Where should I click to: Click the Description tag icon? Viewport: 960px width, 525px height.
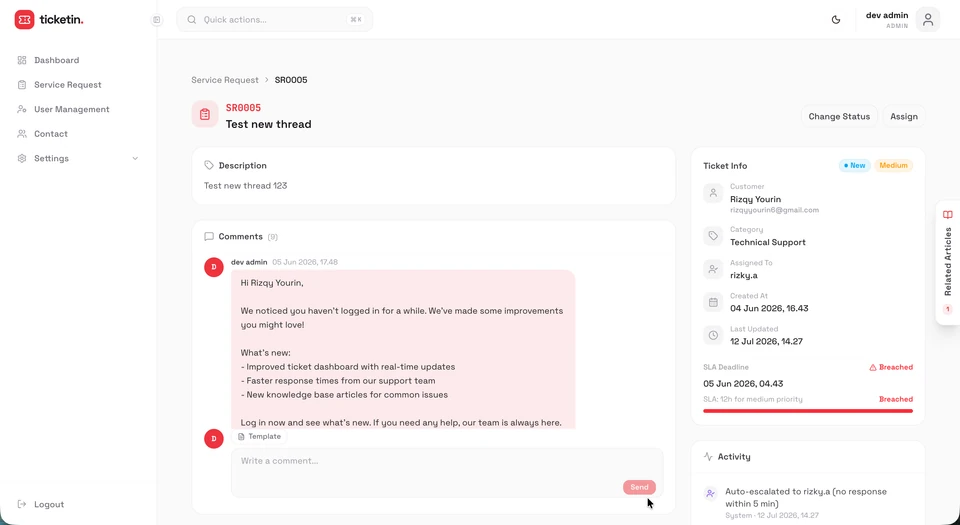209,165
